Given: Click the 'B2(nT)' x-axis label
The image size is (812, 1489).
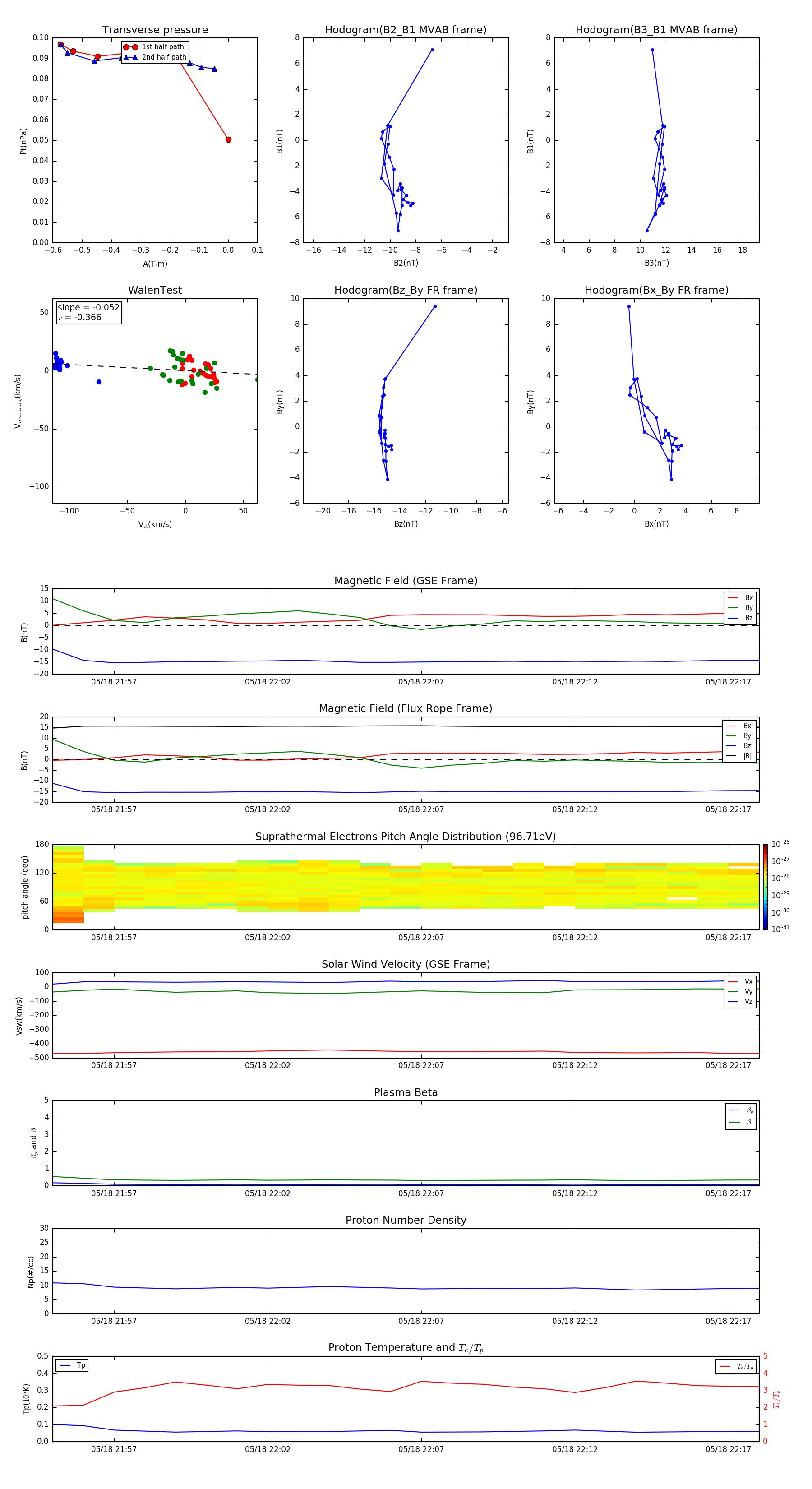Looking at the screenshot, I should (406, 263).
